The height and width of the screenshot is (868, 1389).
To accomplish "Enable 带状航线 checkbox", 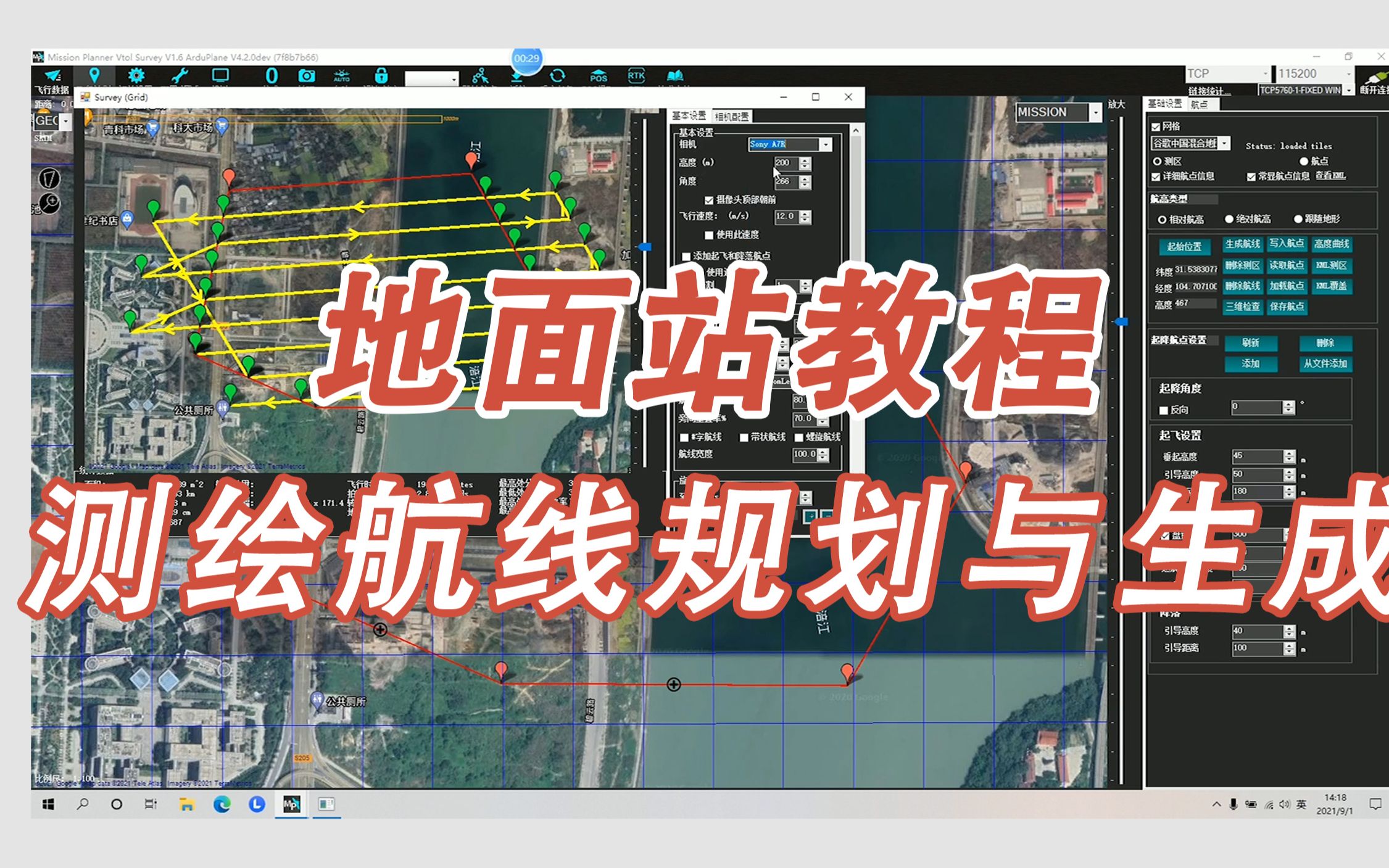I will (744, 437).
